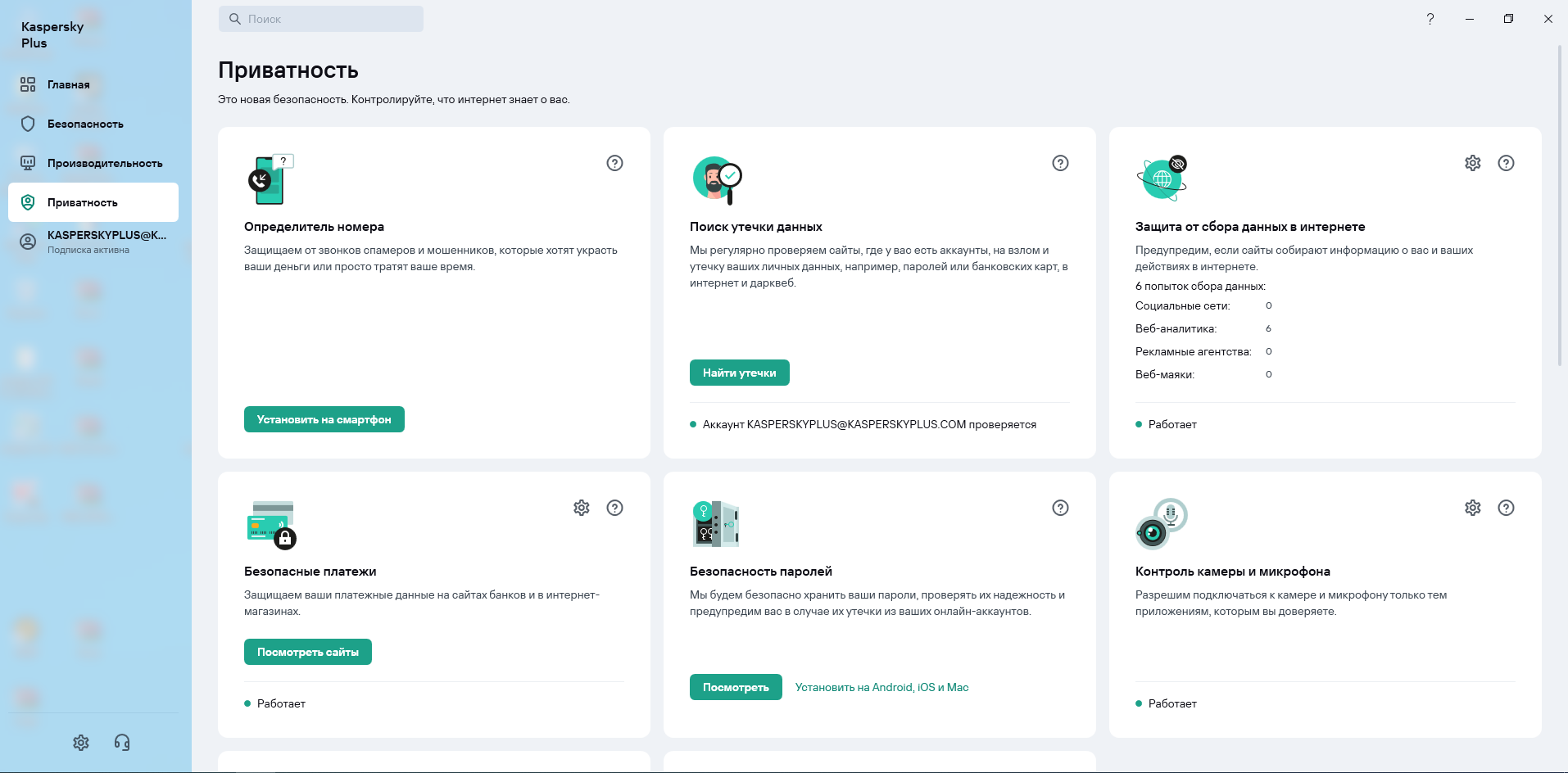Click the credit card illustration of Безопасные платежи

[271, 524]
